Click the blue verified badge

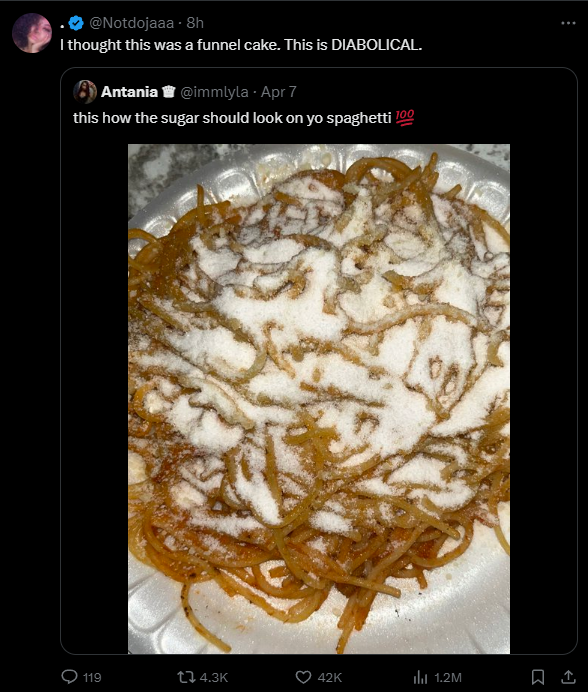(x=76, y=23)
